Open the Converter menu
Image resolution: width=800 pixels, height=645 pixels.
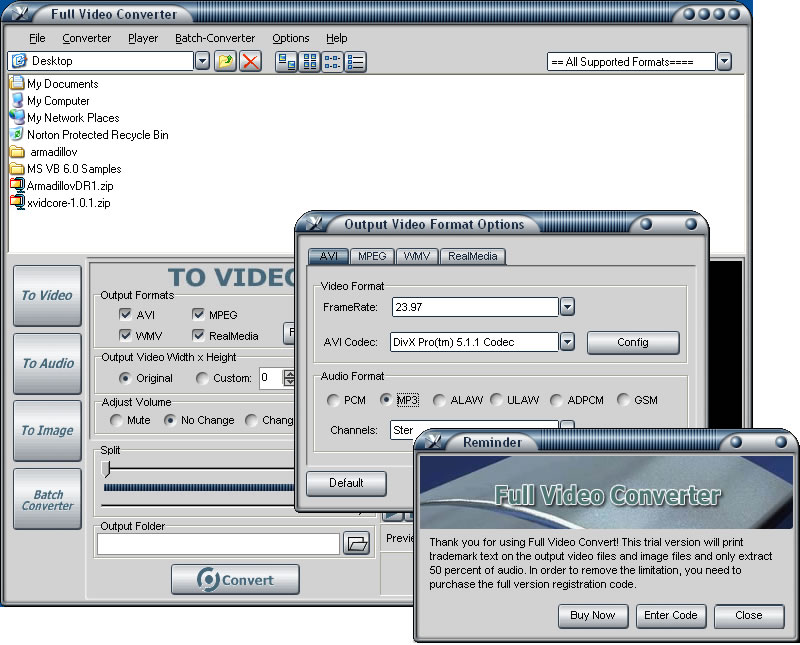pos(86,38)
